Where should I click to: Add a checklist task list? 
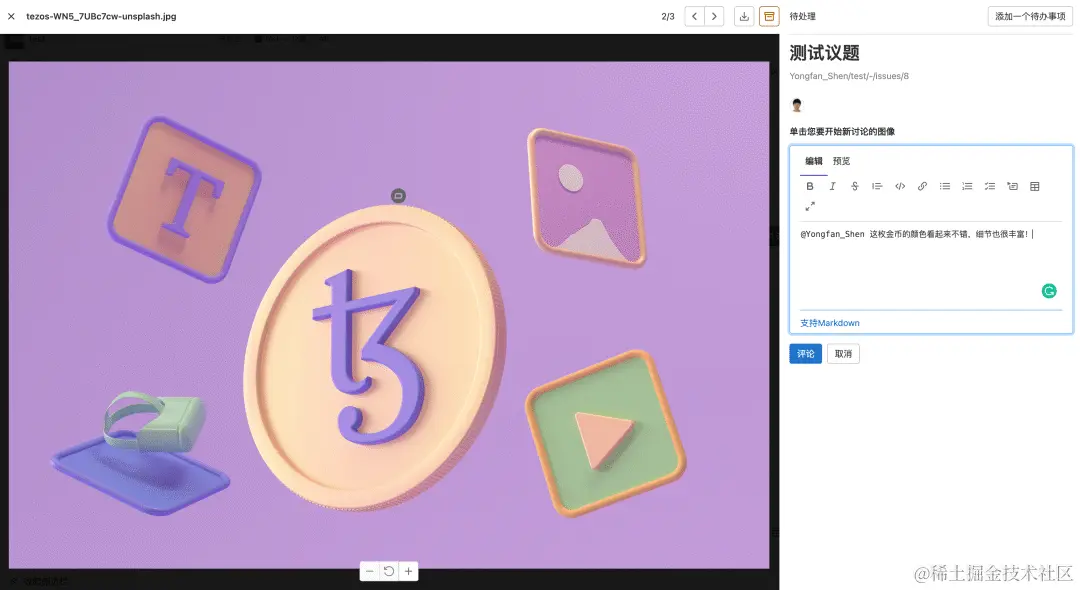pos(990,187)
